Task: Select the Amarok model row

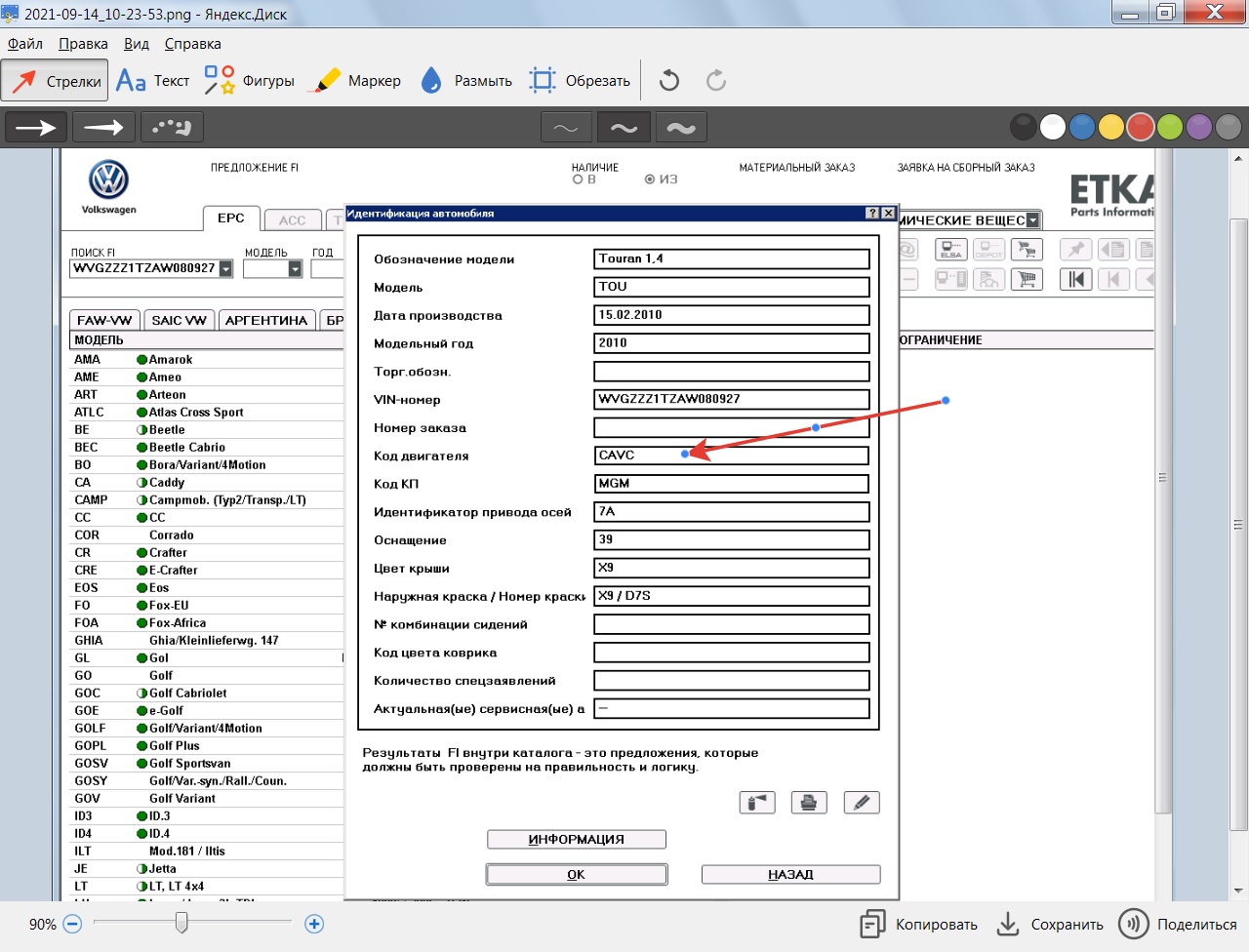Action: (x=207, y=360)
